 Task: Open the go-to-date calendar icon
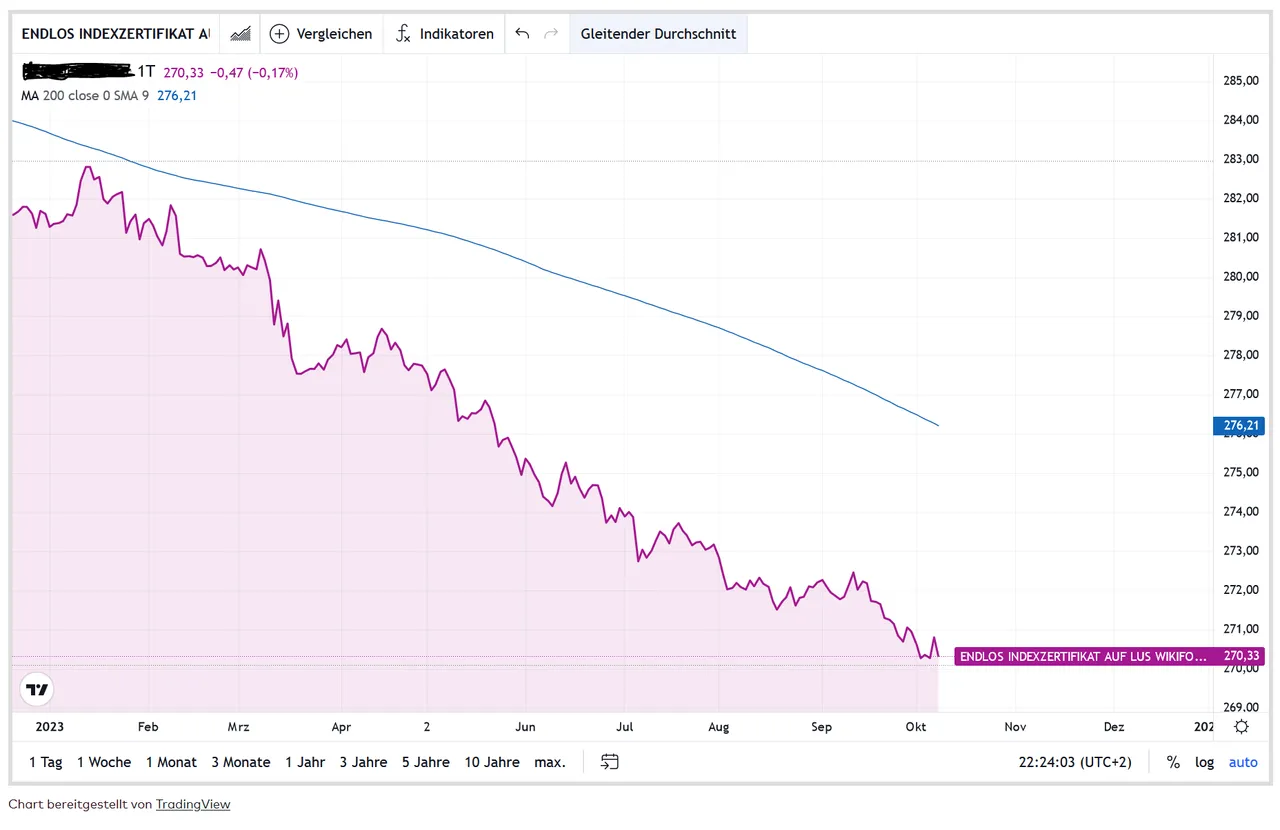610,762
